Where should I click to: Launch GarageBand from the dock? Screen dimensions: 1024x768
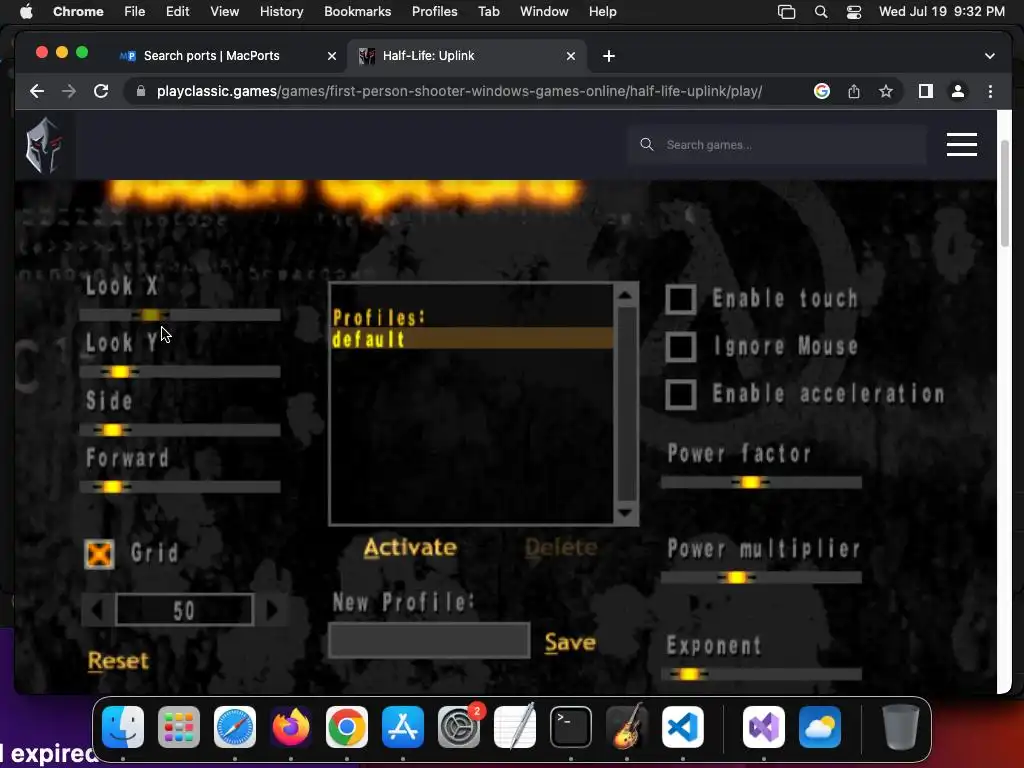627,727
